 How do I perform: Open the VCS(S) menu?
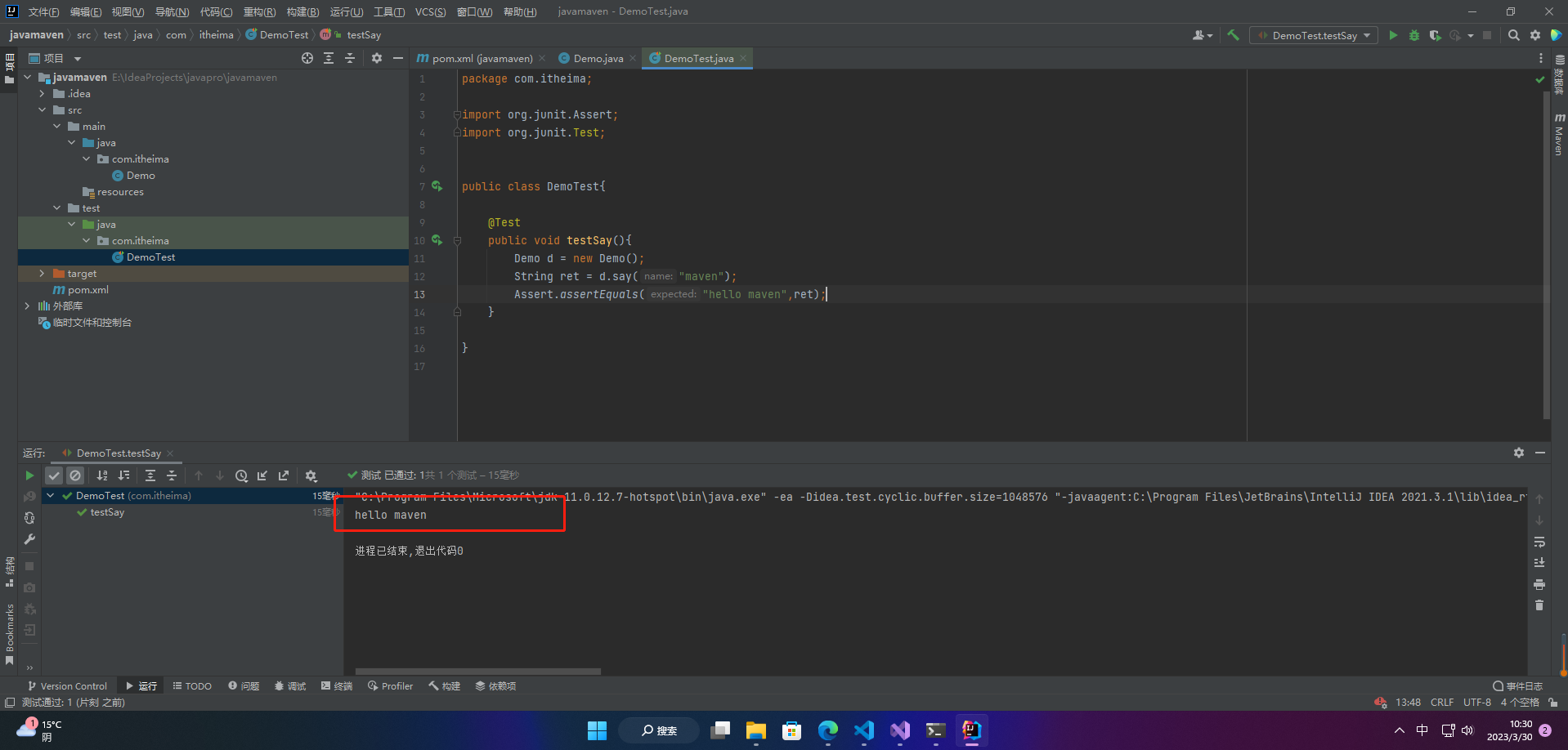click(x=430, y=11)
